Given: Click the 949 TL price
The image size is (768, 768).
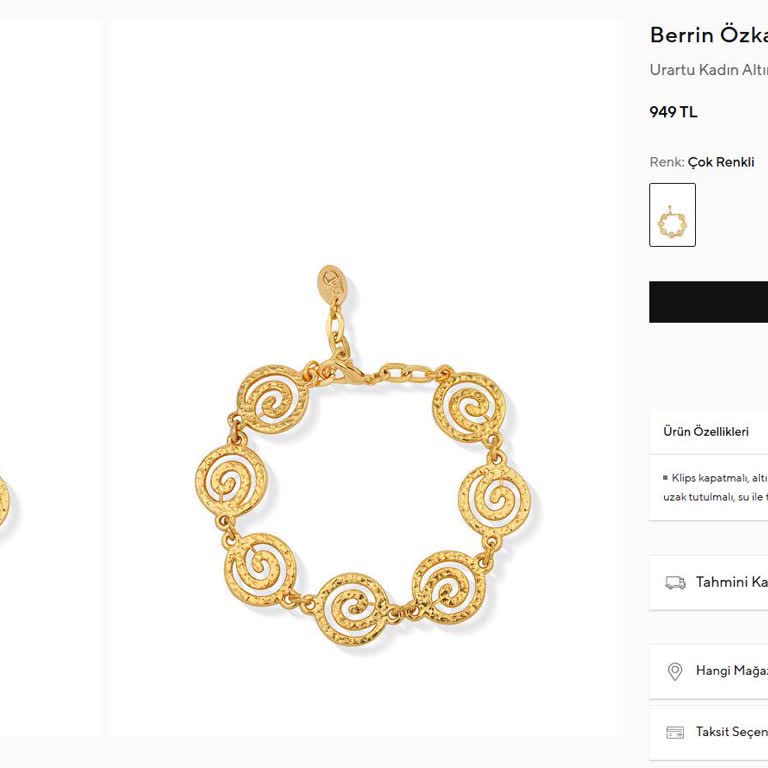Looking at the screenshot, I should coord(673,112).
